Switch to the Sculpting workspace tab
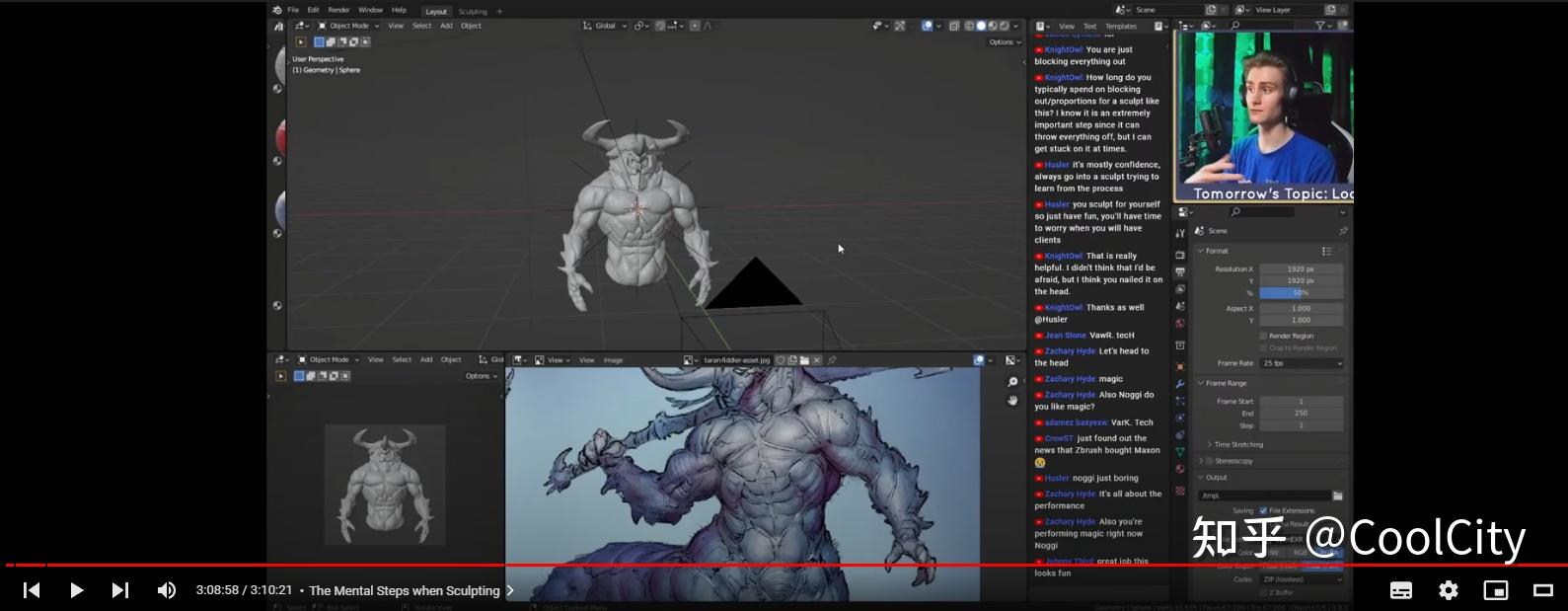 point(473,12)
